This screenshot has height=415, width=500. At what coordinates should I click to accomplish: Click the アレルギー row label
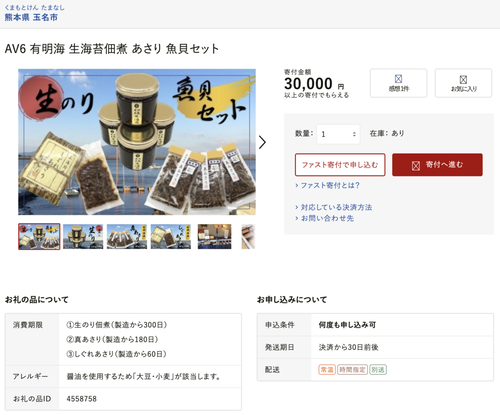(x=30, y=376)
